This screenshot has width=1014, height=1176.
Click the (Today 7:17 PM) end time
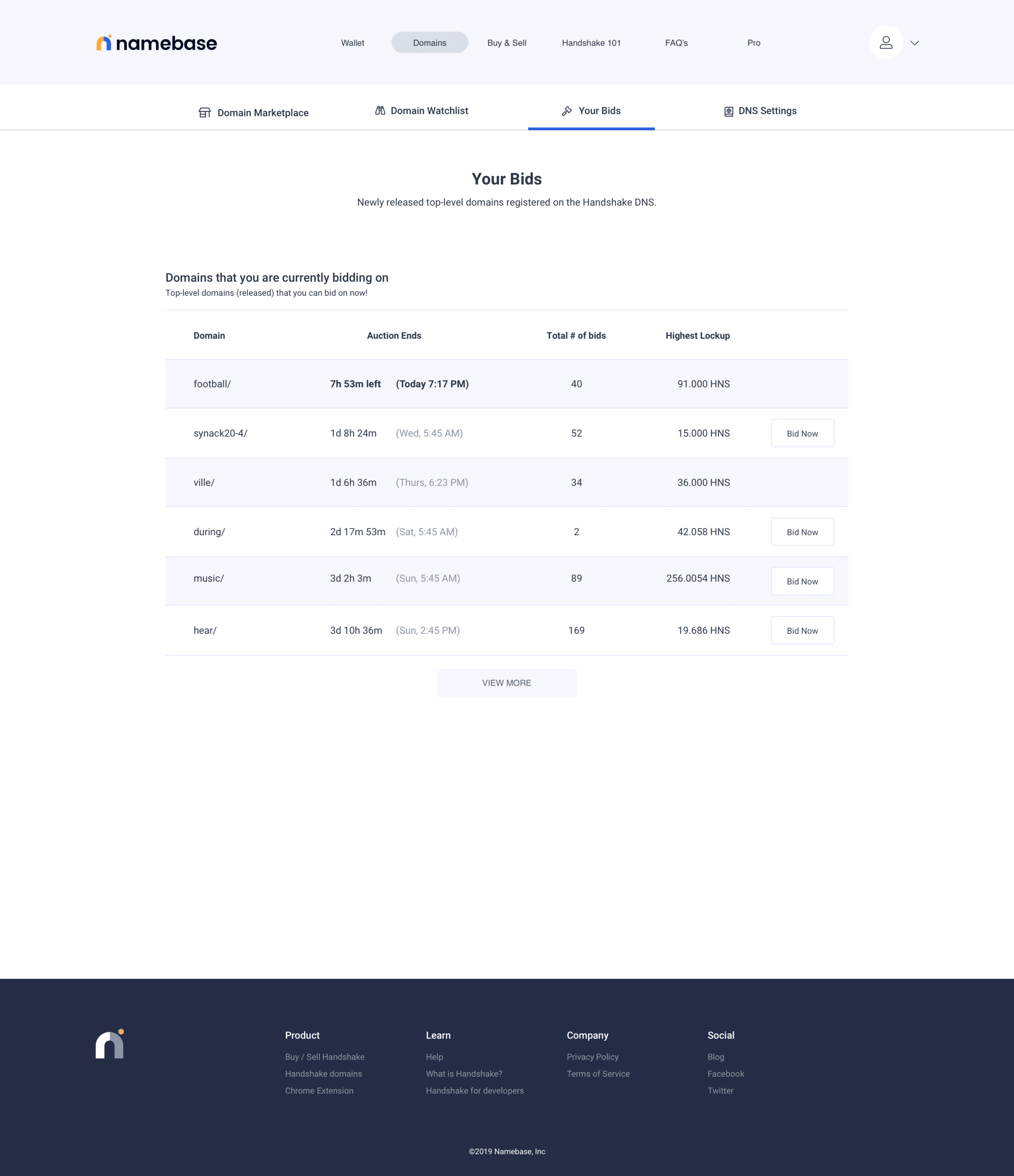433,384
